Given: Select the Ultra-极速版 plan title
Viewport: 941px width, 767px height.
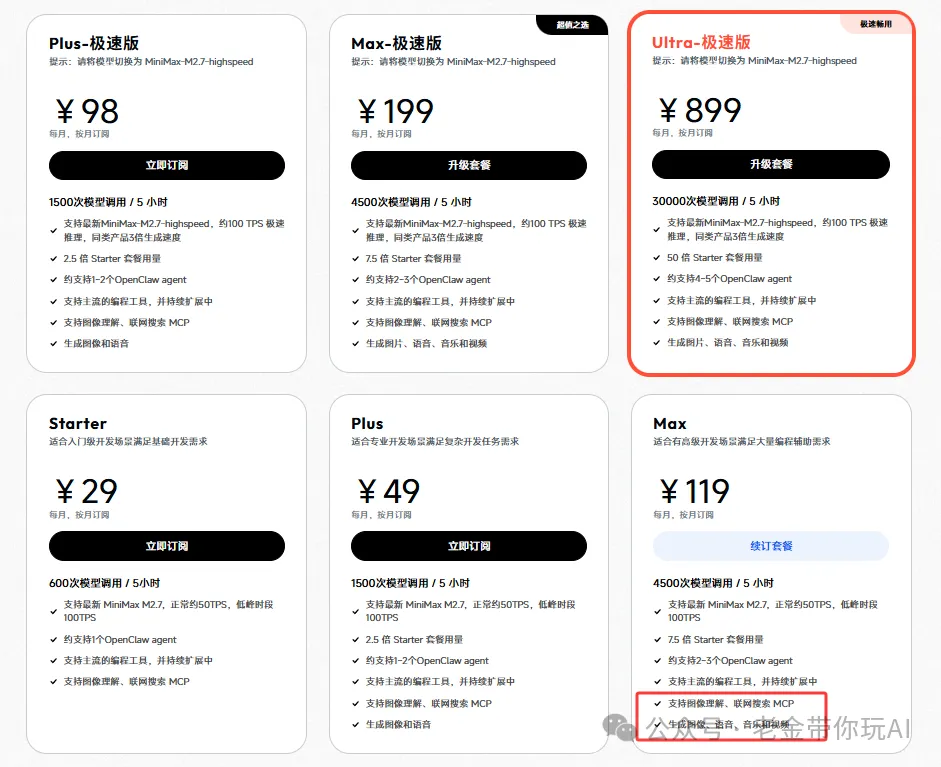Looking at the screenshot, I should coord(701,42).
